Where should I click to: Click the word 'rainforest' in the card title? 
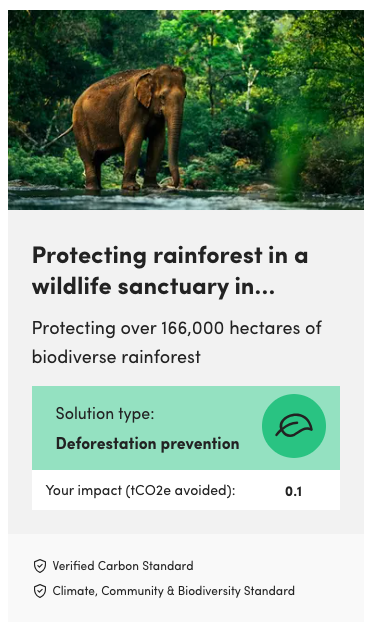208,256
